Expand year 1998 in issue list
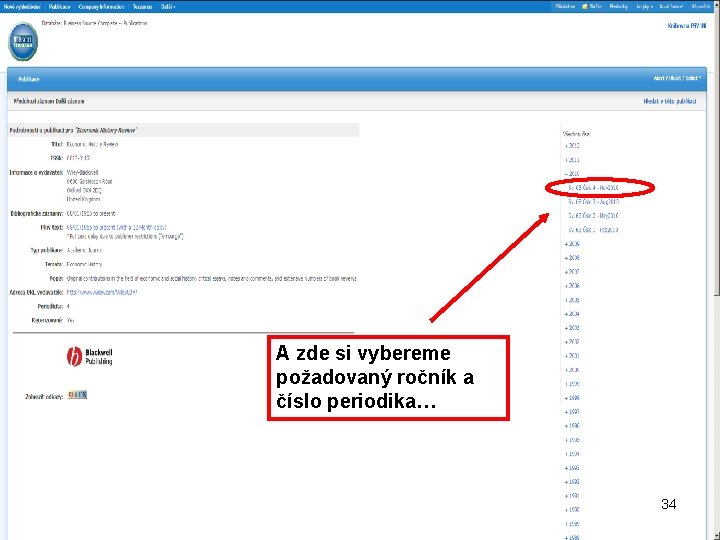Viewport: 720px width, 540px height. (x=572, y=398)
